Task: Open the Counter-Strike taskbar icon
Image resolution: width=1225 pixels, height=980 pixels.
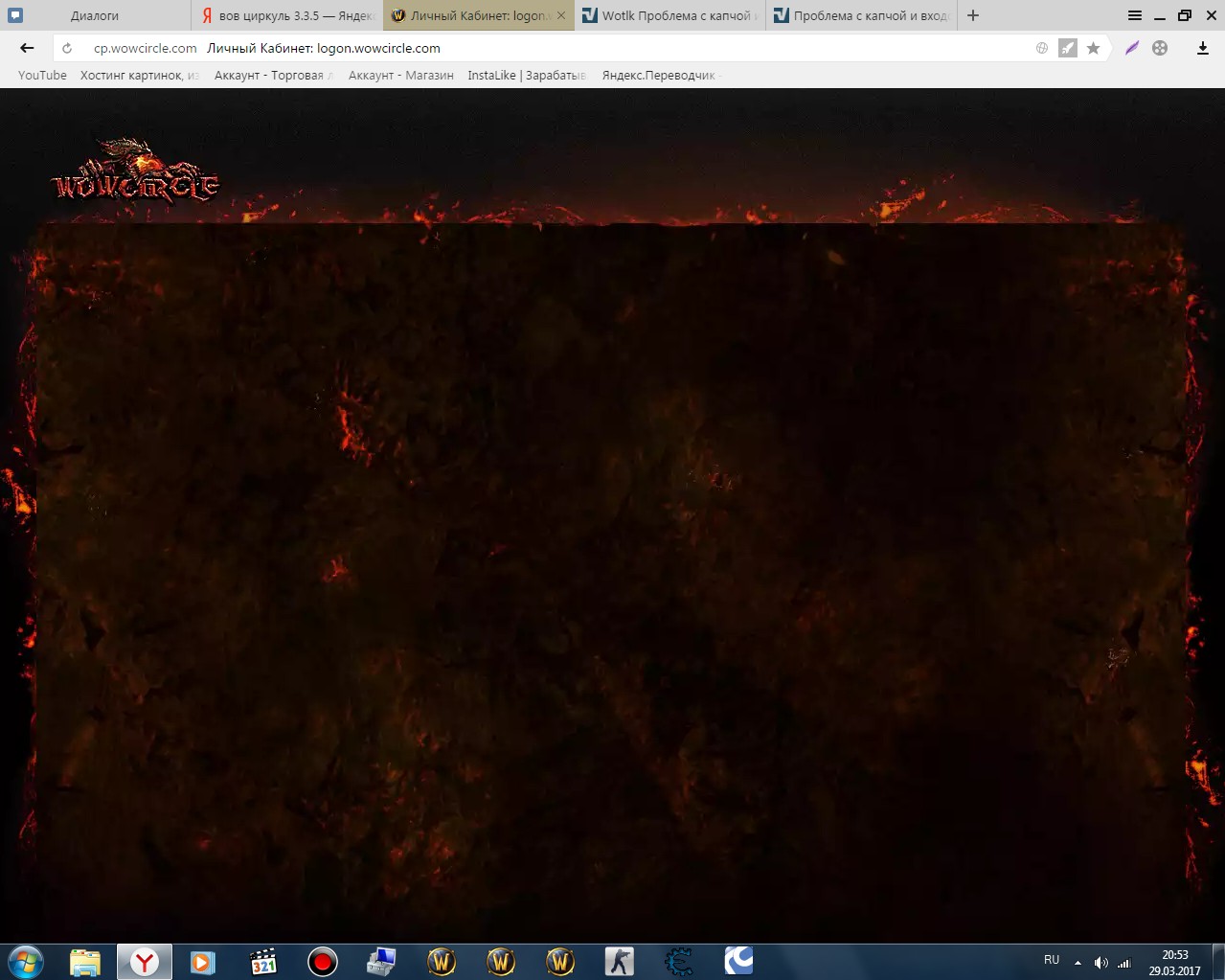Action: pyautogui.click(x=619, y=961)
